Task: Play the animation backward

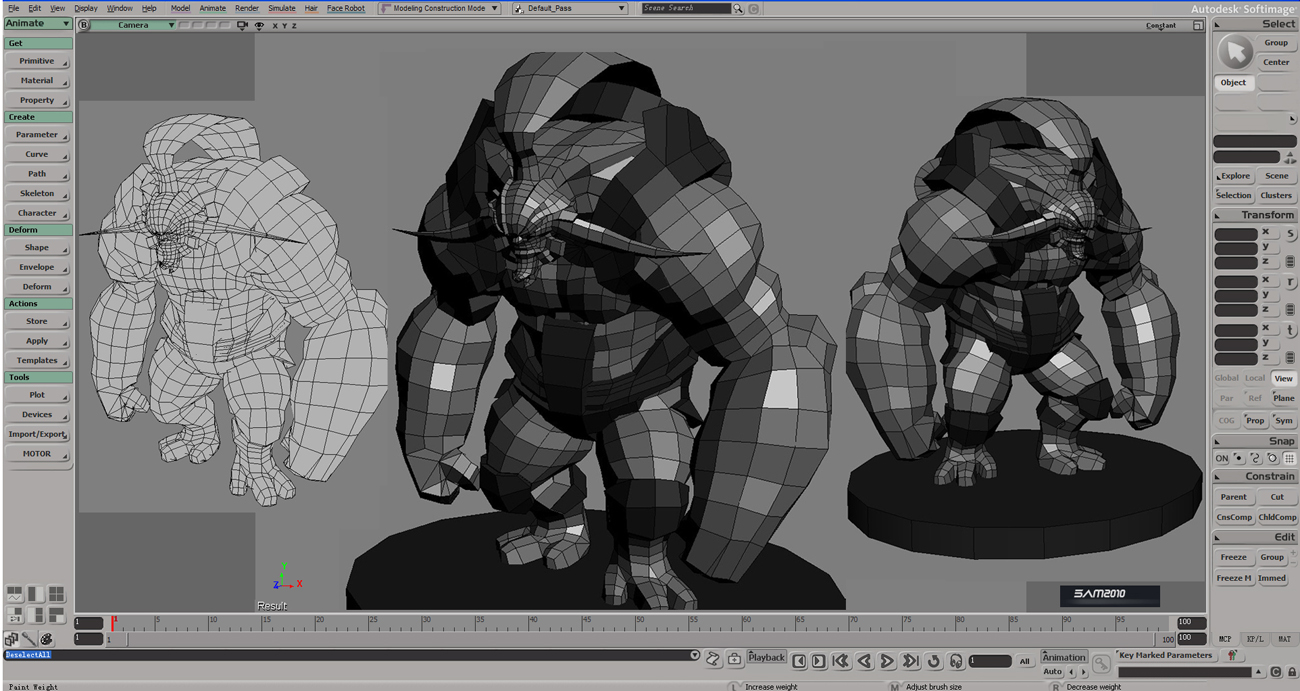Action: pos(864,661)
